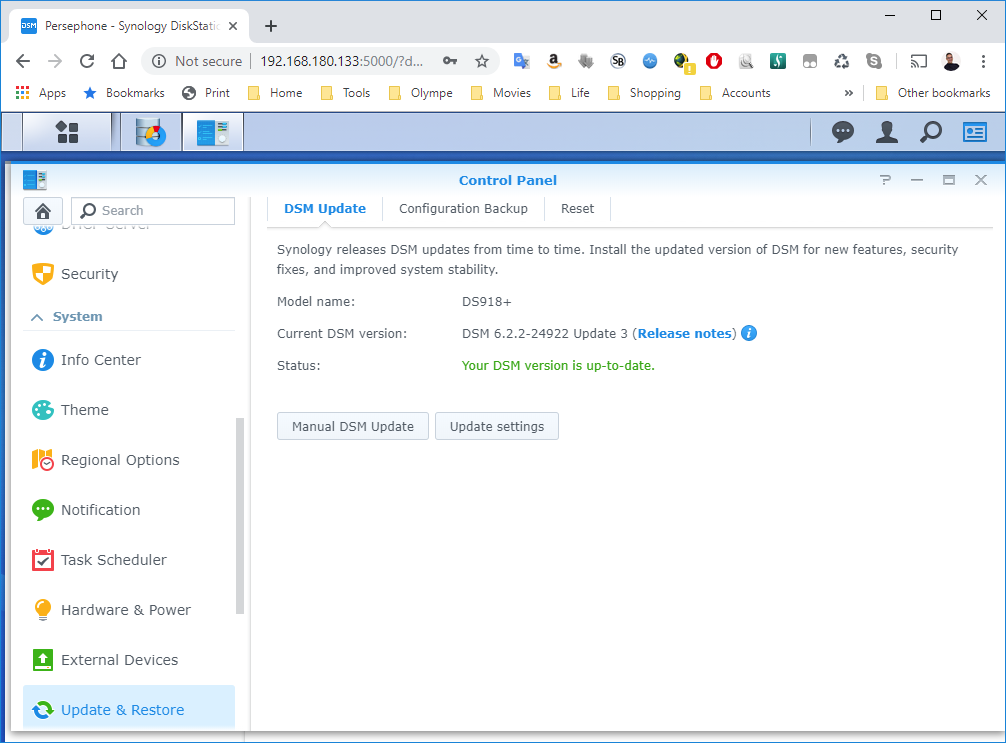Viewport: 1006px width, 743px height.
Task: Show more bookmarks with the chevron
Action: (849, 93)
